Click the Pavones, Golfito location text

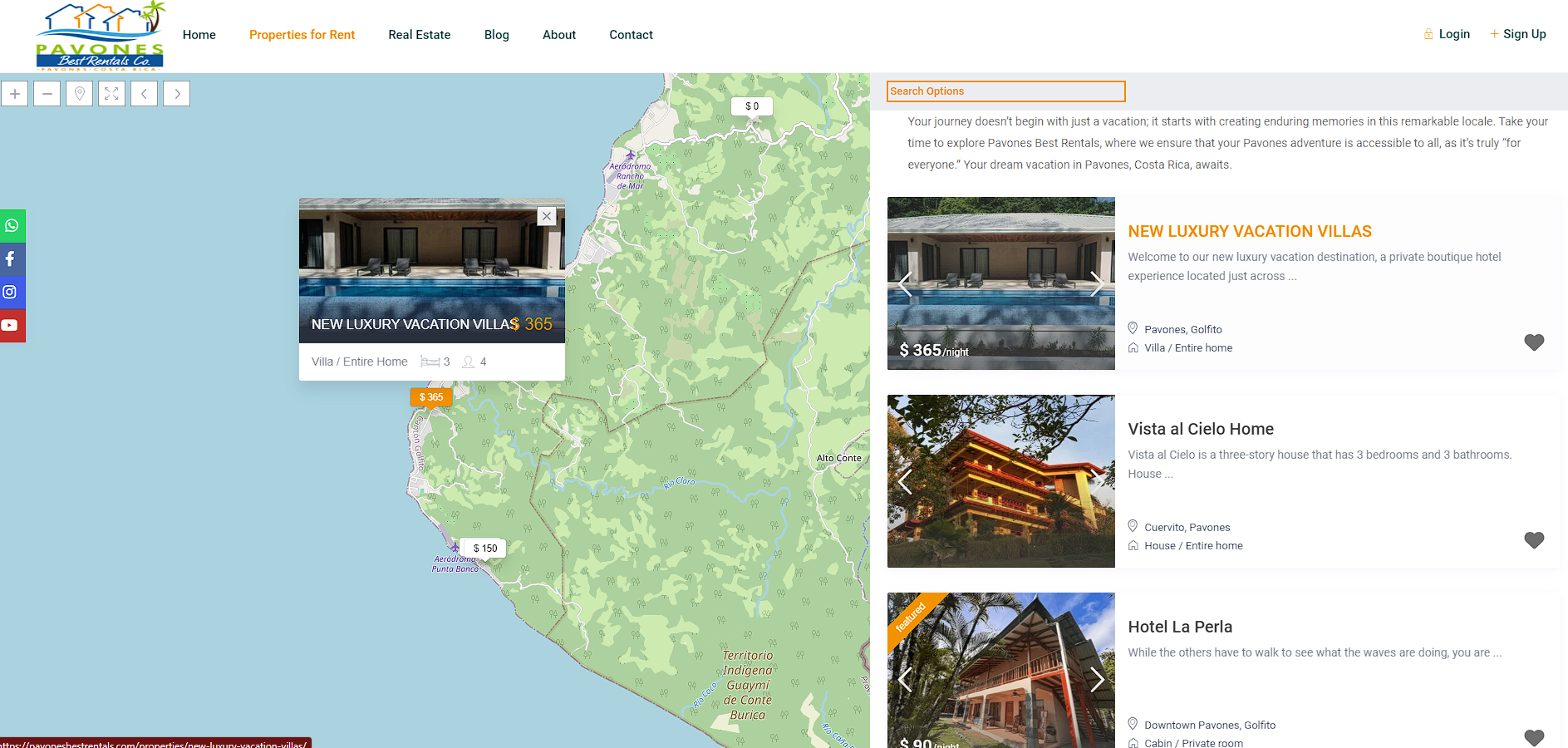pos(1182,330)
